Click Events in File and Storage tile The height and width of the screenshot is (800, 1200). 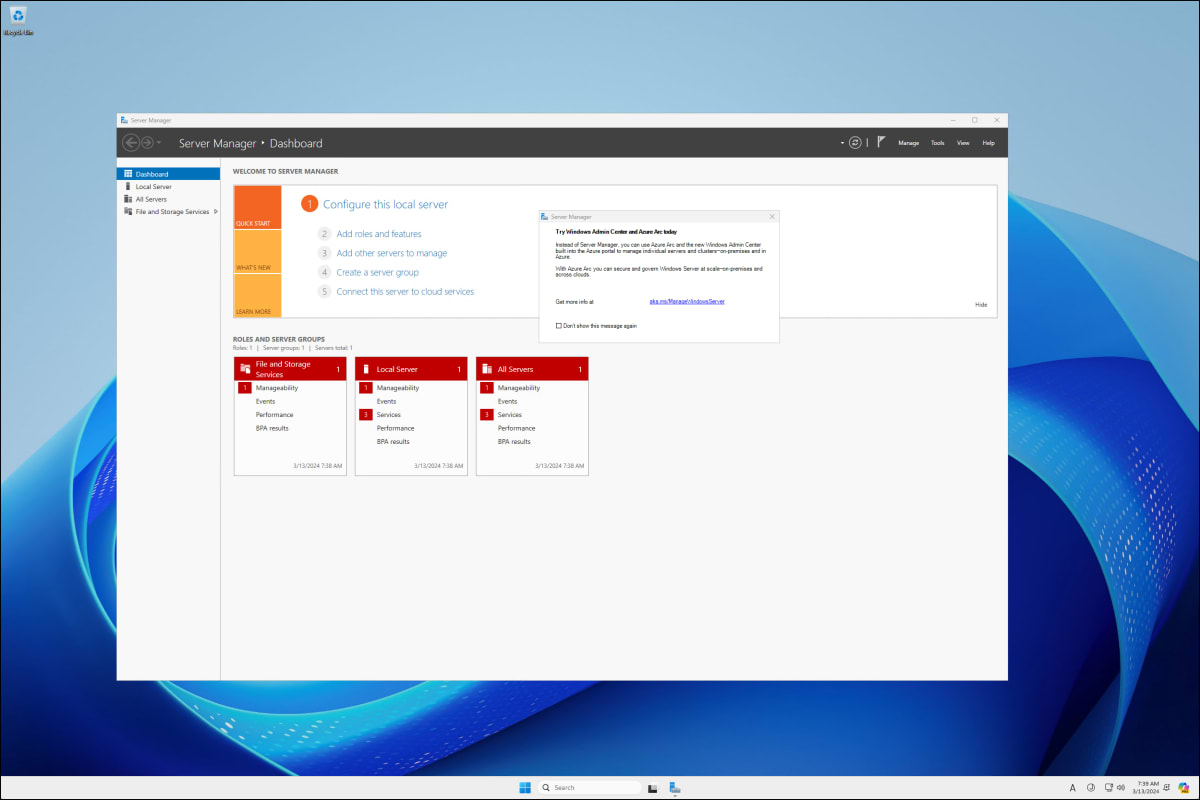tap(265, 401)
